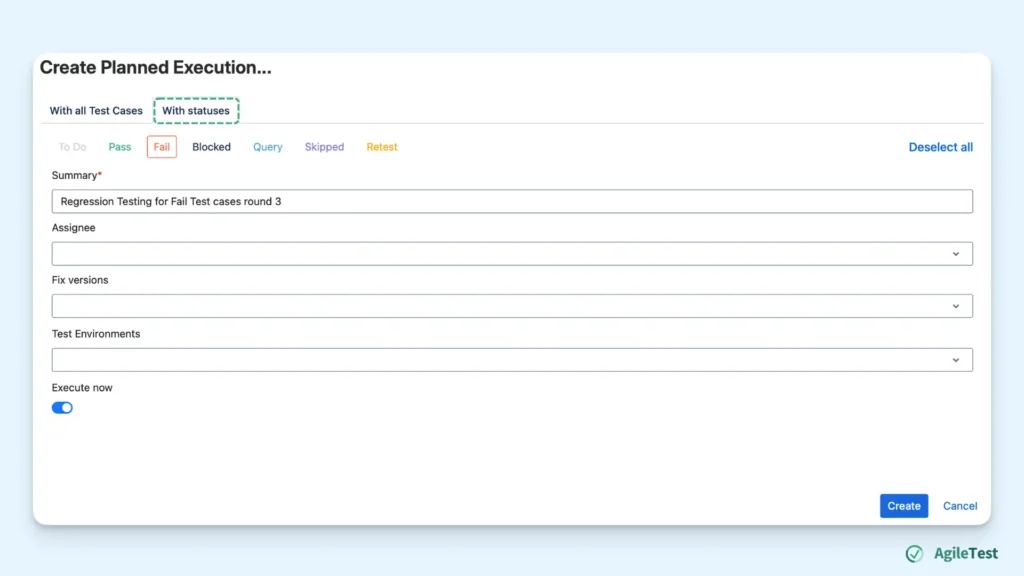The image size is (1024, 576).
Task: Toggle the Pass status filter
Action: coord(120,147)
